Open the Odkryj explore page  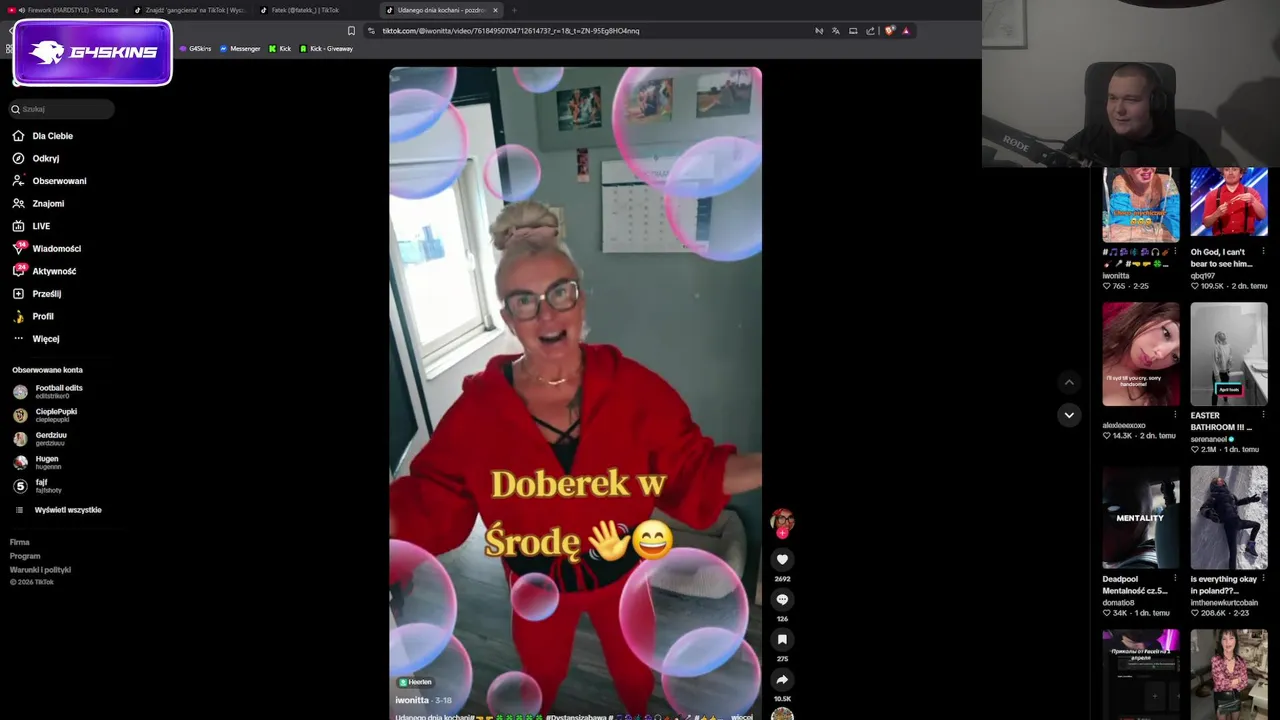[36, 158]
